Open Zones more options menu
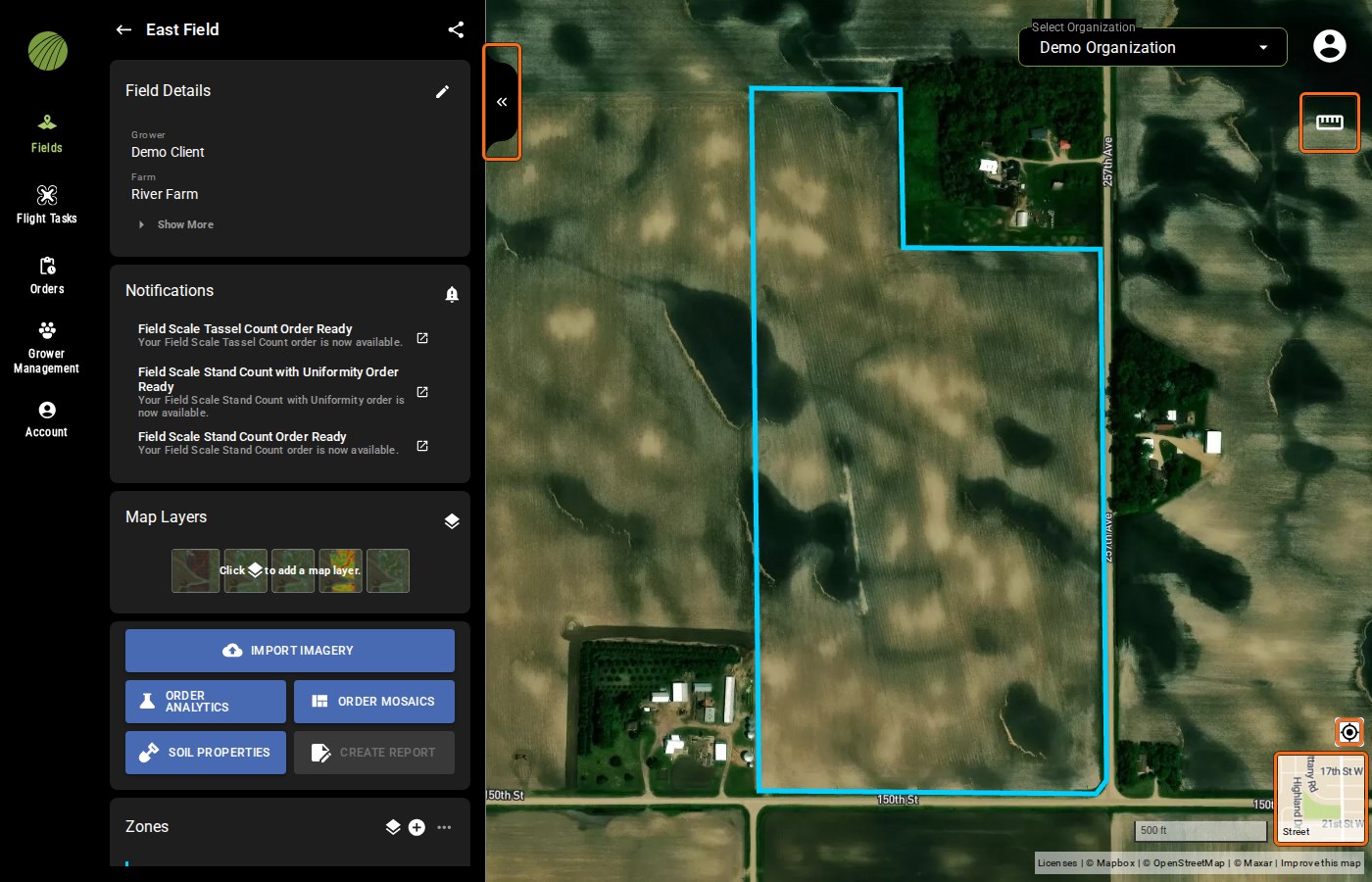Image resolution: width=1372 pixels, height=882 pixels. pos(444,827)
